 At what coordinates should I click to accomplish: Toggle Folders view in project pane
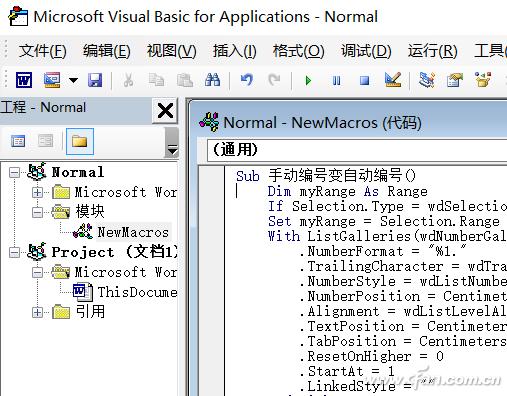[80, 141]
